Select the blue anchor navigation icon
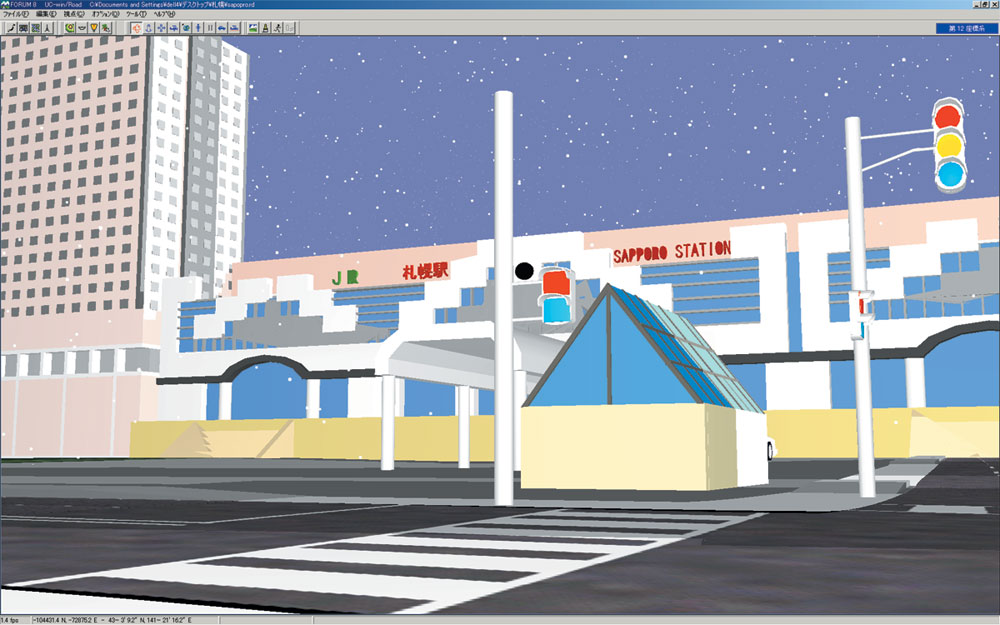This screenshot has height=625, width=1000. 149,28
